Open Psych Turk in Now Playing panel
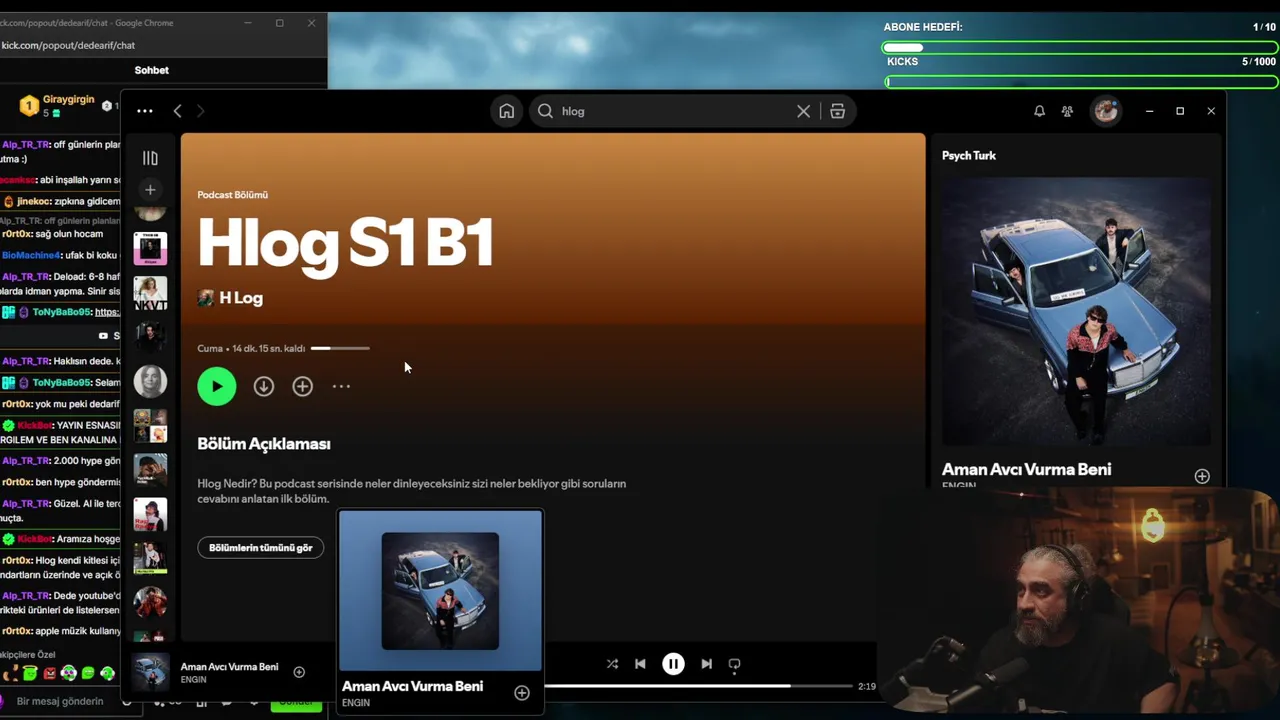1280x720 pixels. pyautogui.click(x=969, y=156)
